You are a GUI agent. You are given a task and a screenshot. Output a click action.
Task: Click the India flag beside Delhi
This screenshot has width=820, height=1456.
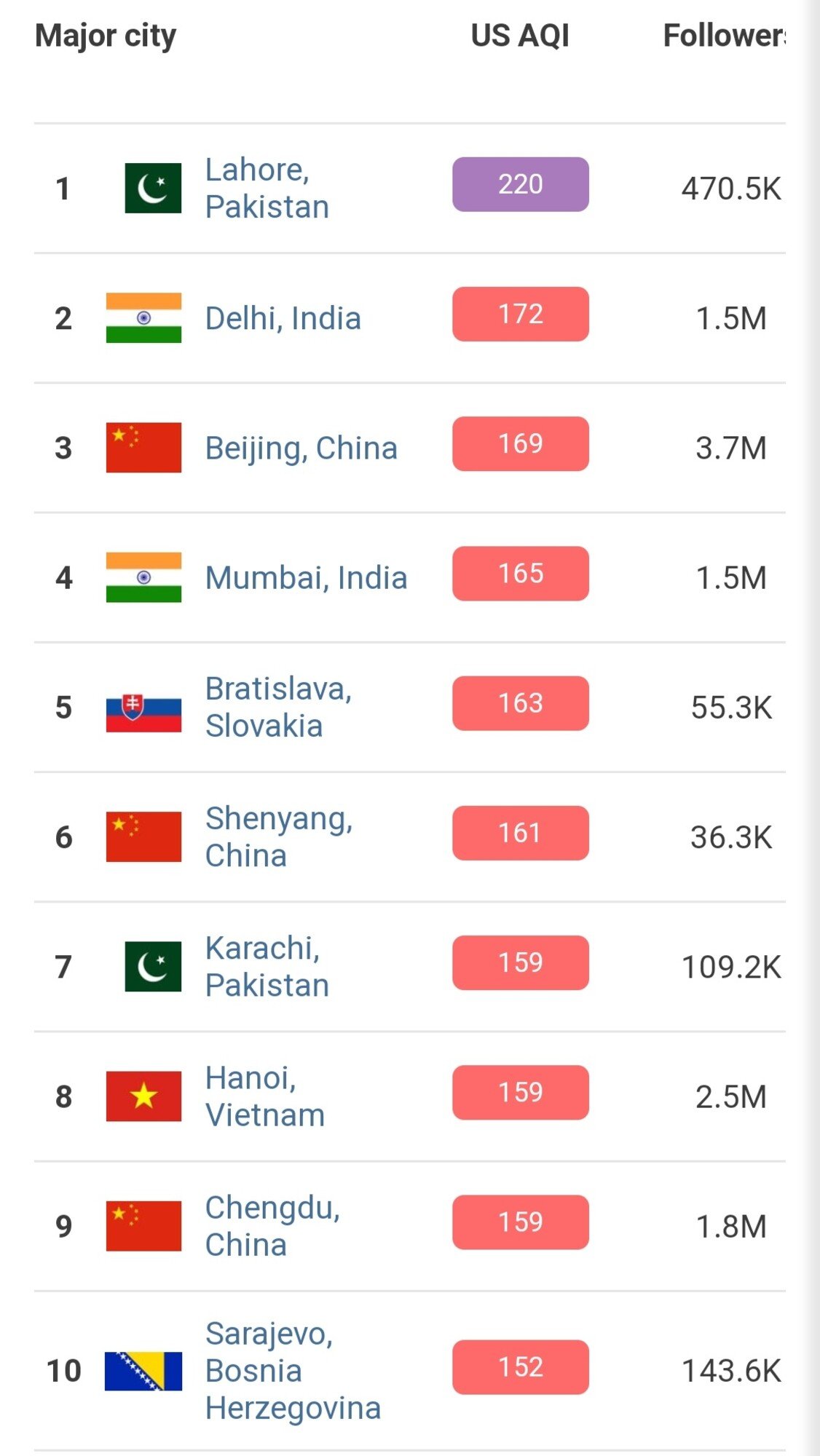pos(143,318)
